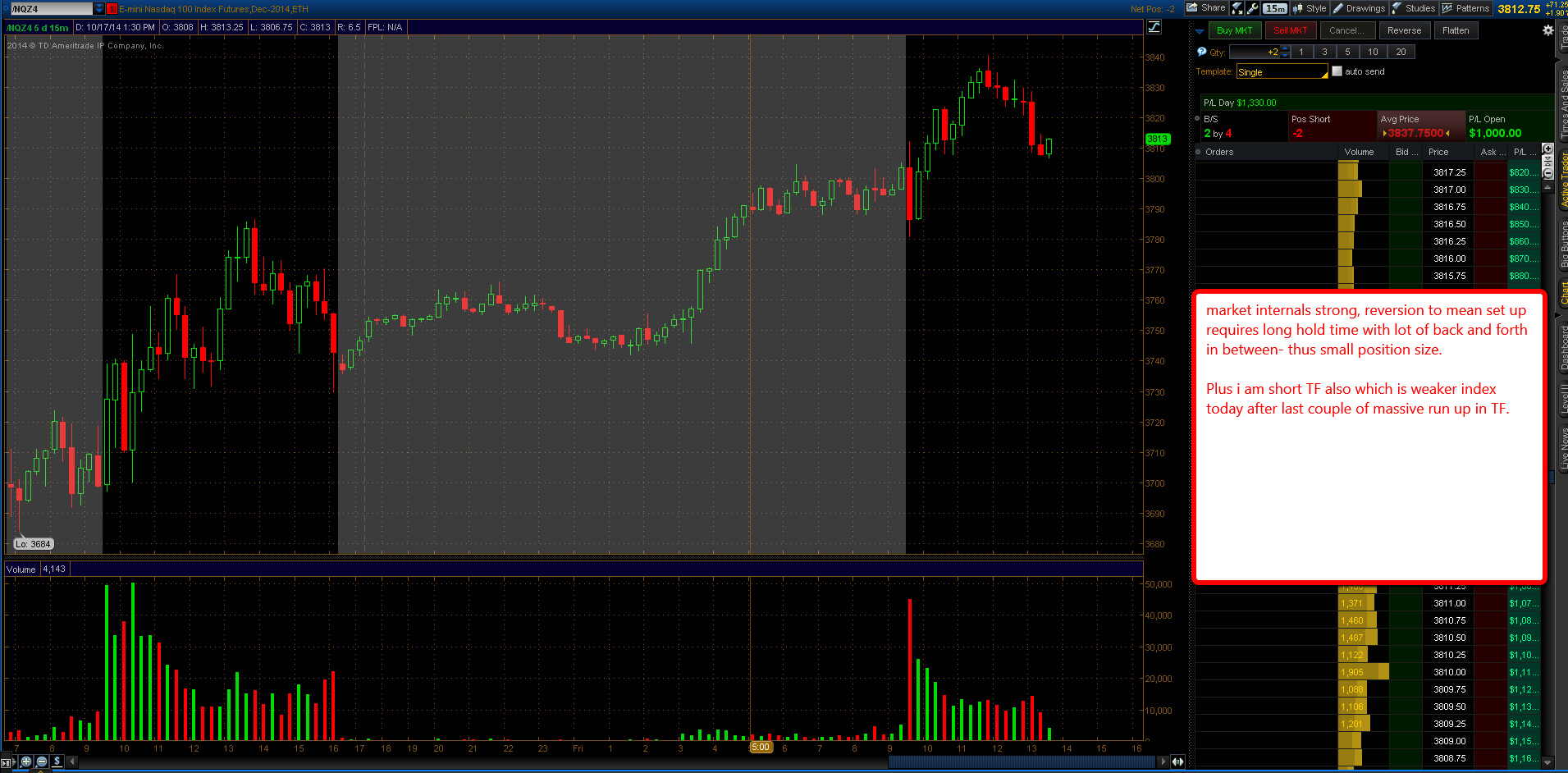This screenshot has height=773, width=1568.
Task: Open the Times And Sales side tab
Action: [1563, 103]
